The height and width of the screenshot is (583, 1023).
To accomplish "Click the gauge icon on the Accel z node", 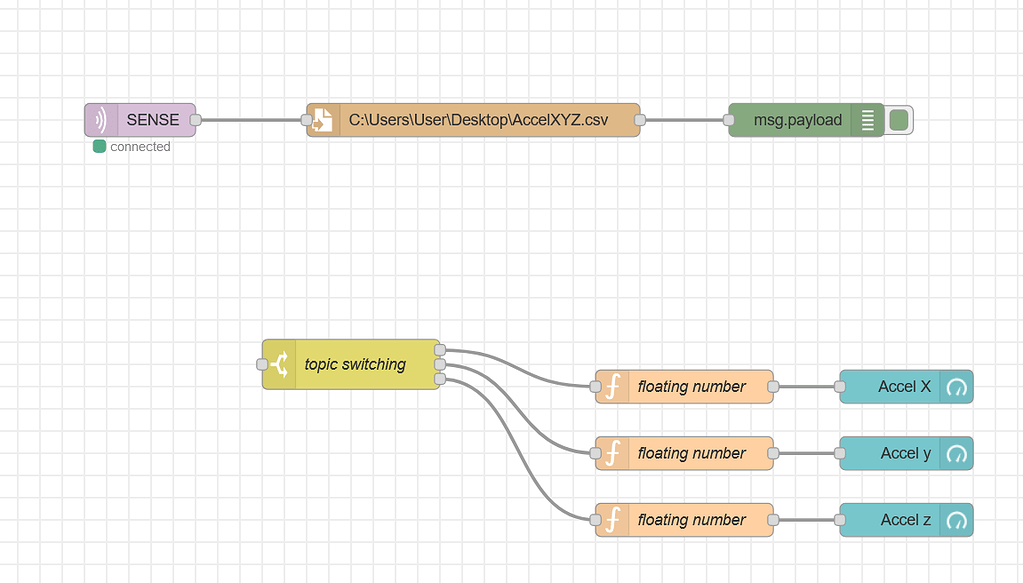I will (x=957, y=520).
